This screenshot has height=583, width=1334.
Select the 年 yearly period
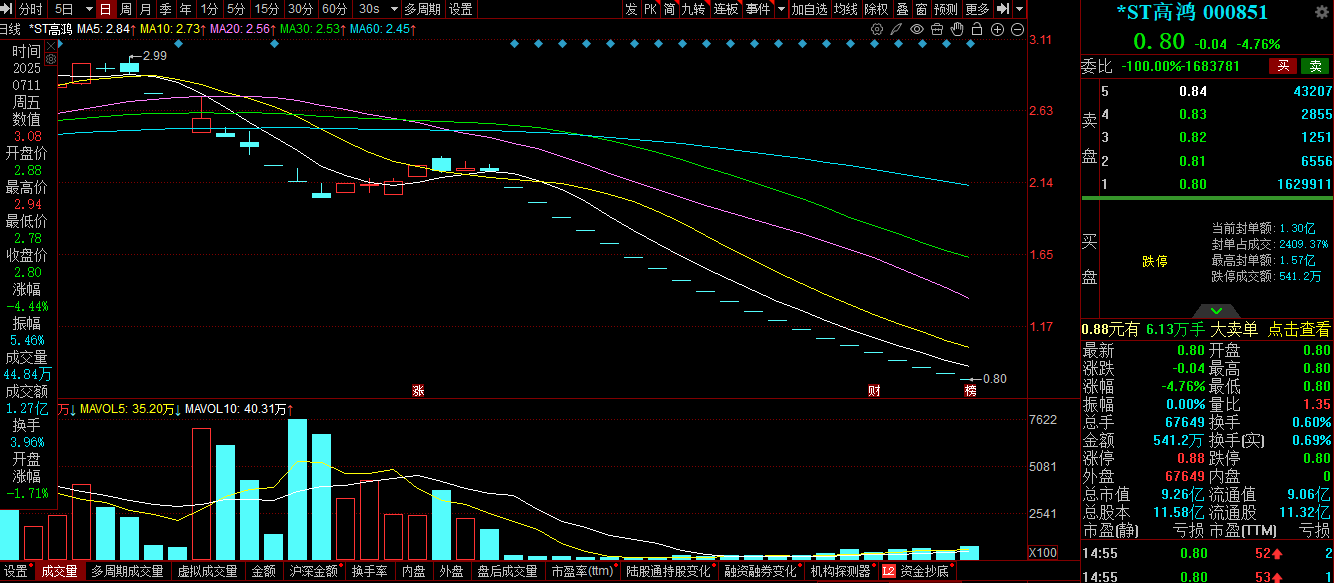185,9
